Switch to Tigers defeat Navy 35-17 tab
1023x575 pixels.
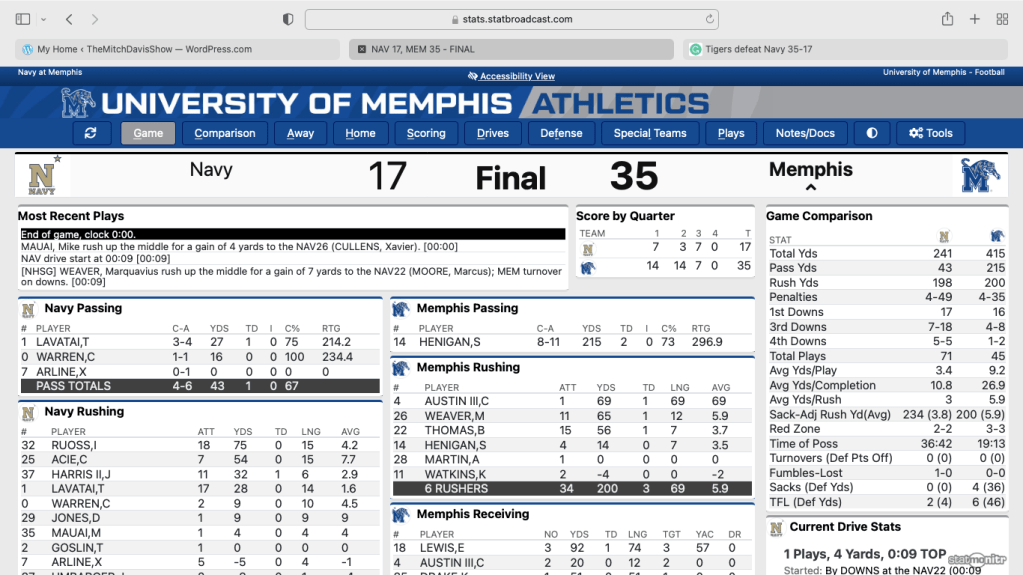(848, 49)
